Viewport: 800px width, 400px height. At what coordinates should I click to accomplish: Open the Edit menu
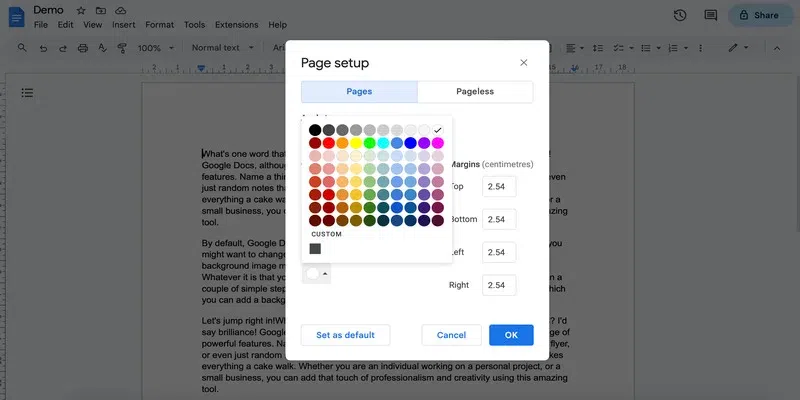(65, 24)
